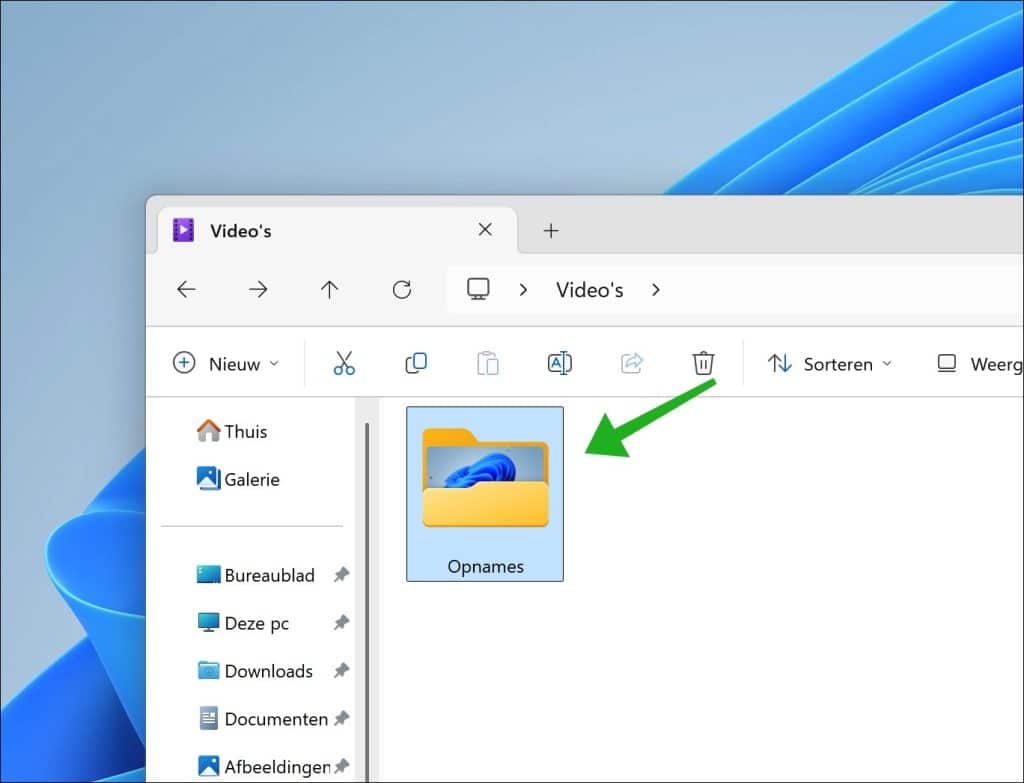Unpin Bureaublad using its pin icon
1024x783 pixels.
pos(341,575)
